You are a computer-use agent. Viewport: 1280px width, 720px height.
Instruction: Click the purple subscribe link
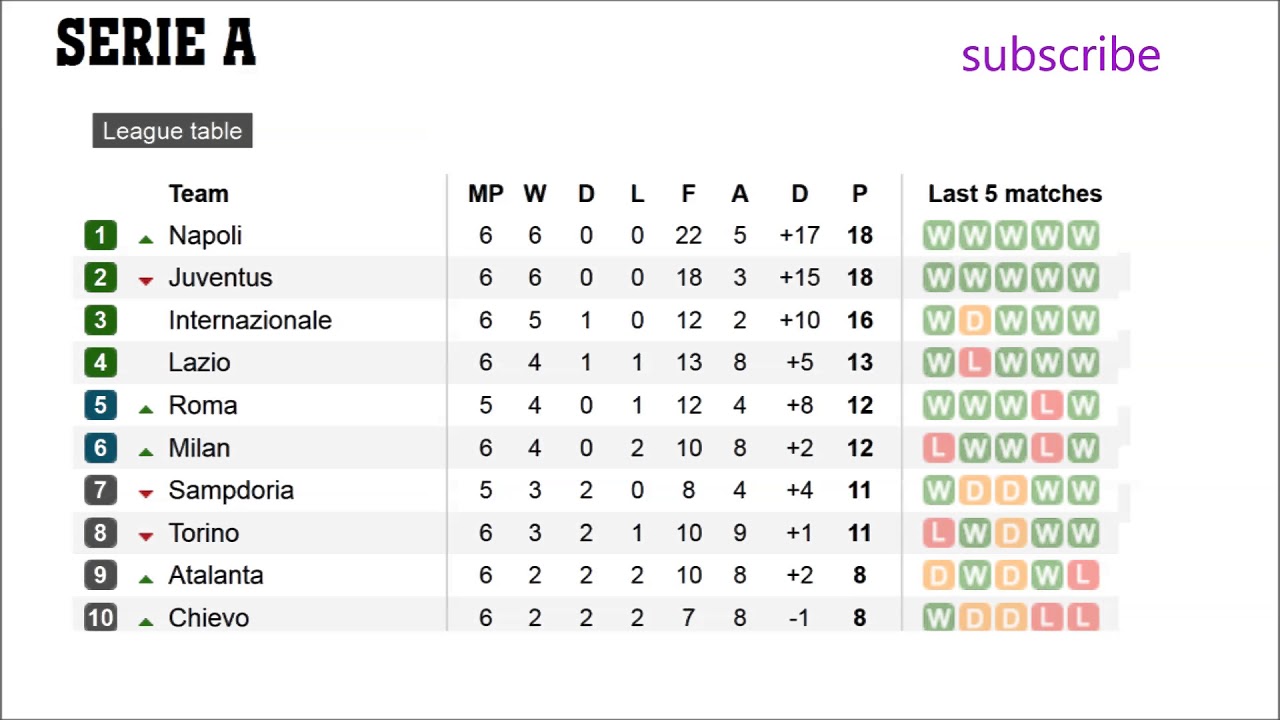pos(1060,56)
